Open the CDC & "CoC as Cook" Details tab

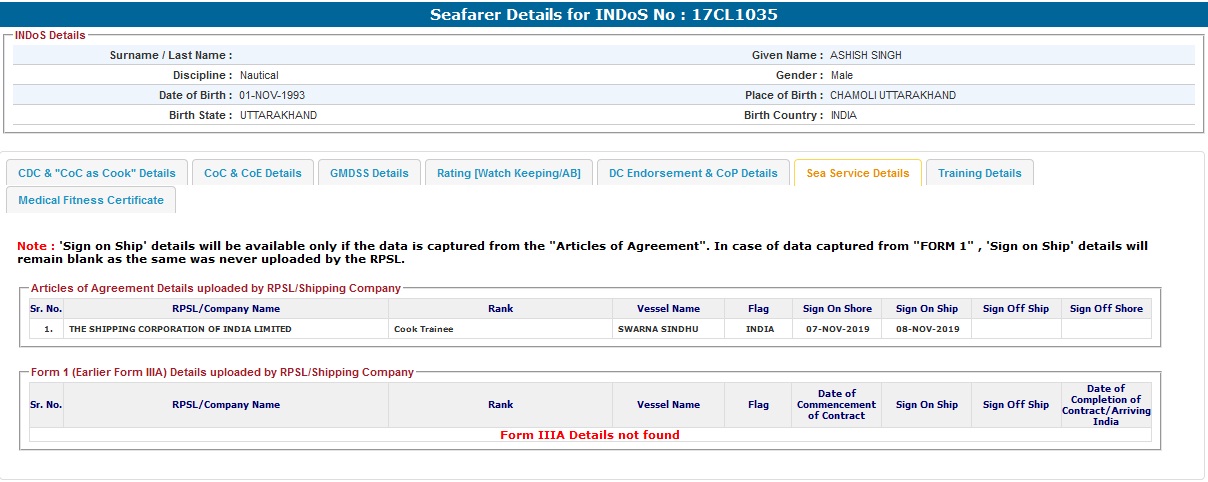[x=96, y=173]
